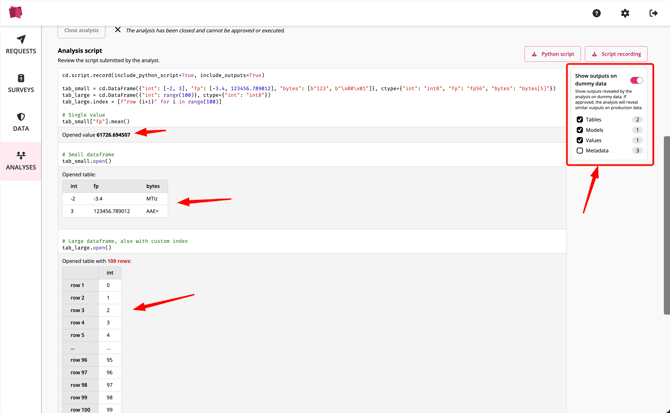The width and height of the screenshot is (670, 413).
Task: Open the Data section in sidebar
Action: 21,122
